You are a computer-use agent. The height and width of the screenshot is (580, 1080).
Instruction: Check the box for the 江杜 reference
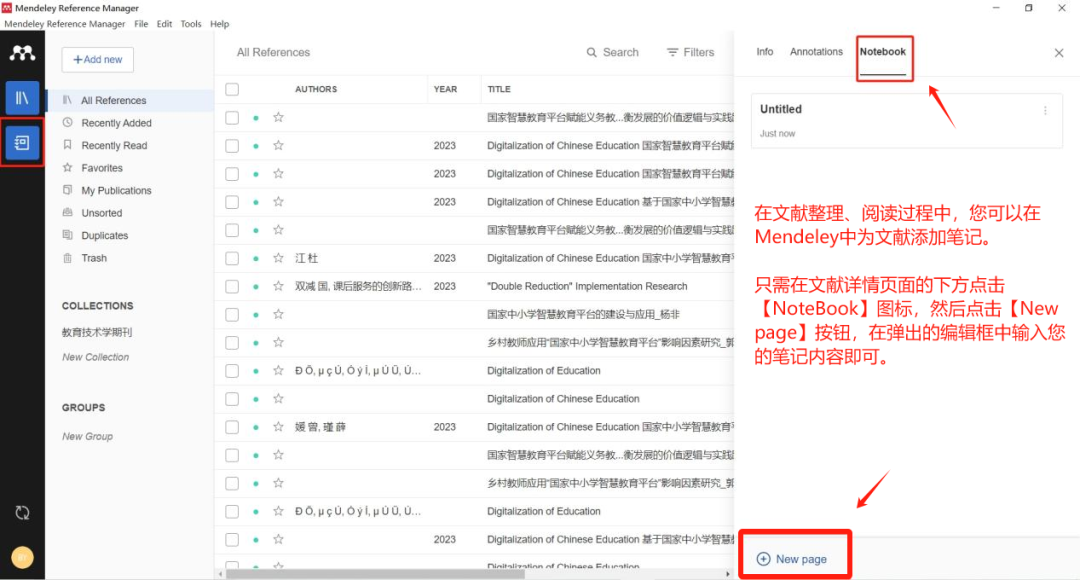[x=232, y=258]
